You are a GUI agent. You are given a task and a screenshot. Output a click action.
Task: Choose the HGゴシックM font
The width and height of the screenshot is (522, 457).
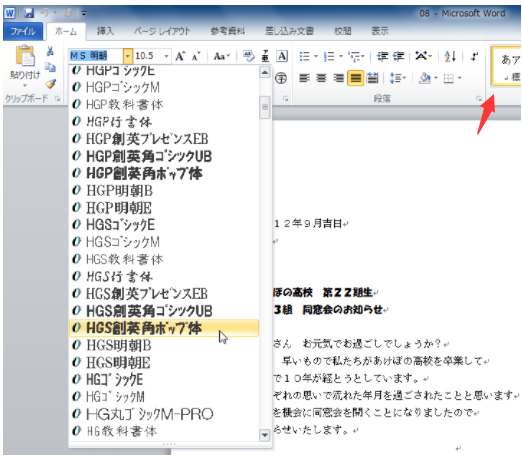coord(164,397)
